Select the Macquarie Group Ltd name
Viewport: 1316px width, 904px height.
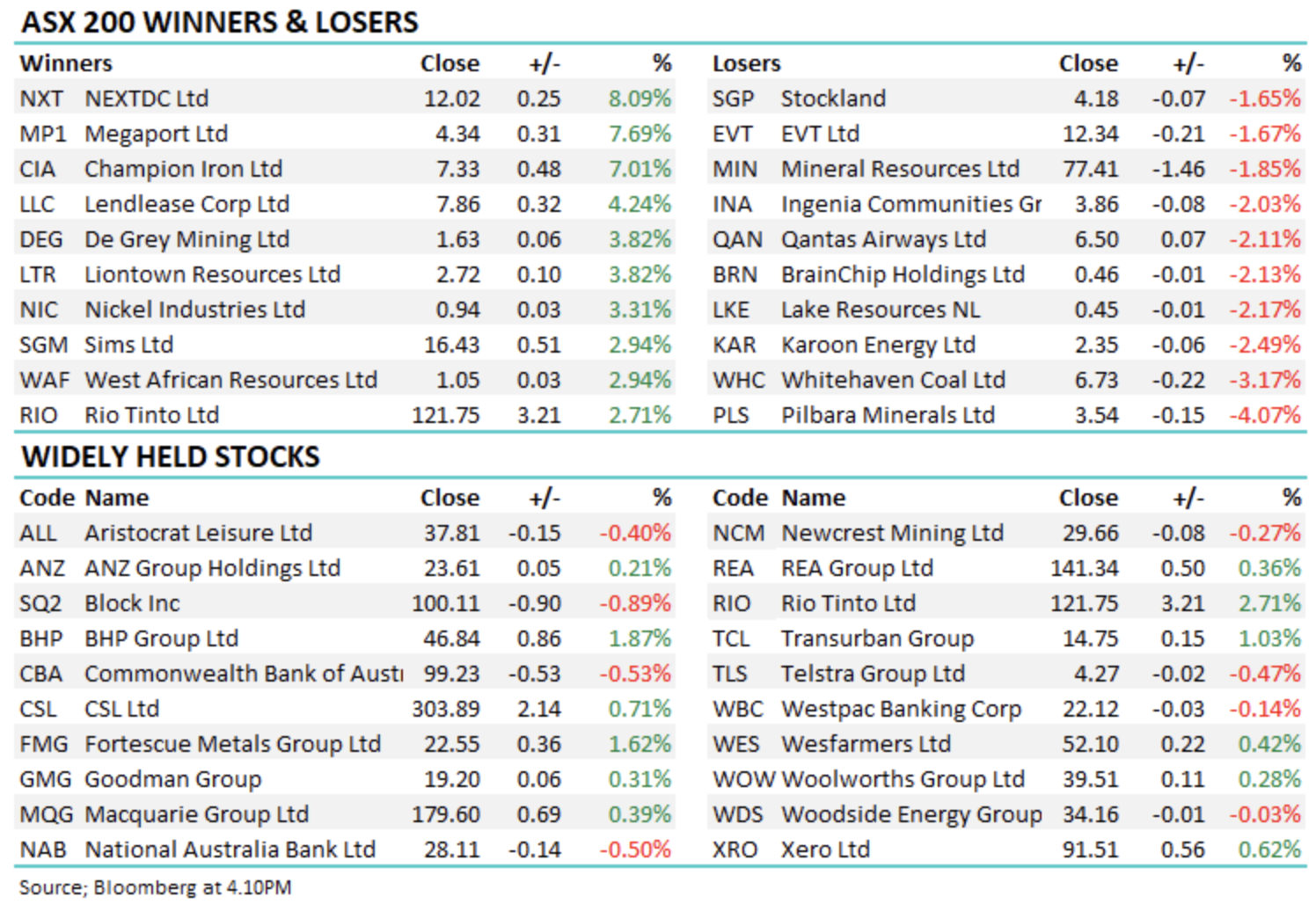coord(196,814)
